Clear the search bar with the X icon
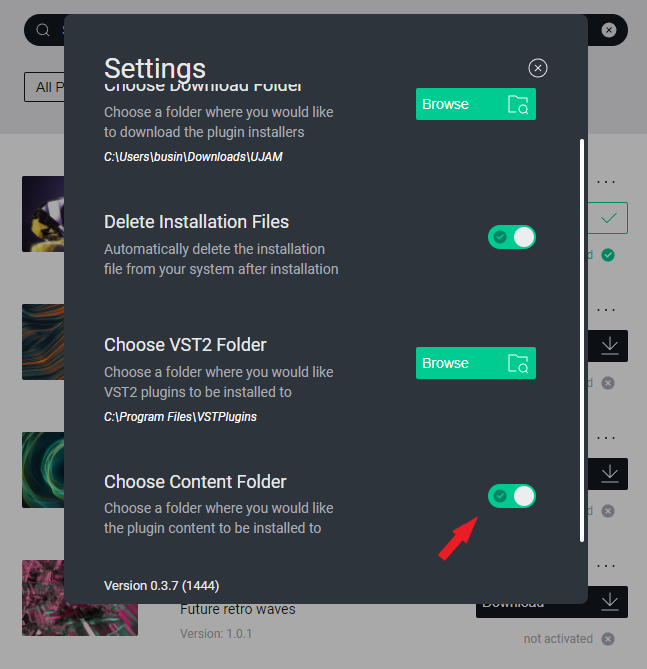This screenshot has height=669, width=647. pos(609,30)
